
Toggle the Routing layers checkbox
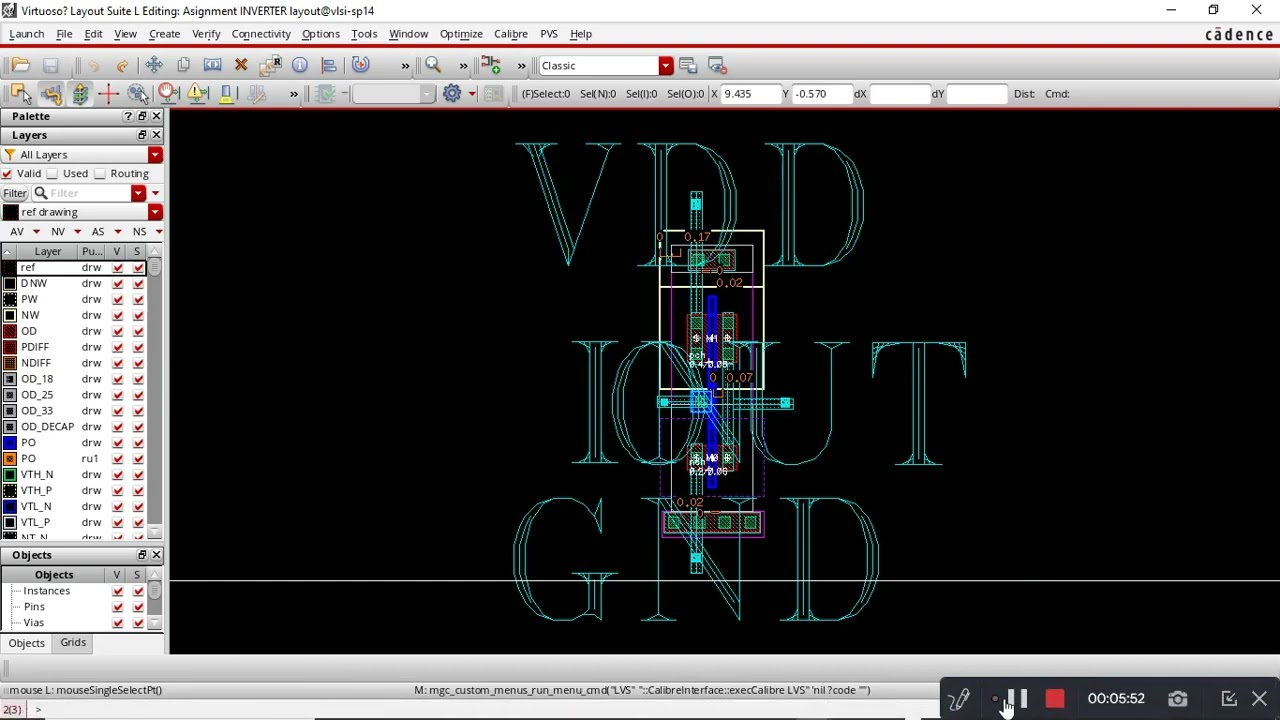(100, 174)
